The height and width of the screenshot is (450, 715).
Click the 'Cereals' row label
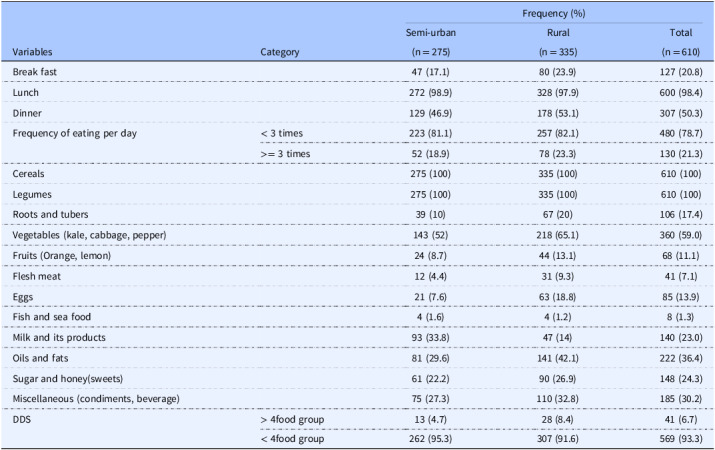click(28, 174)
